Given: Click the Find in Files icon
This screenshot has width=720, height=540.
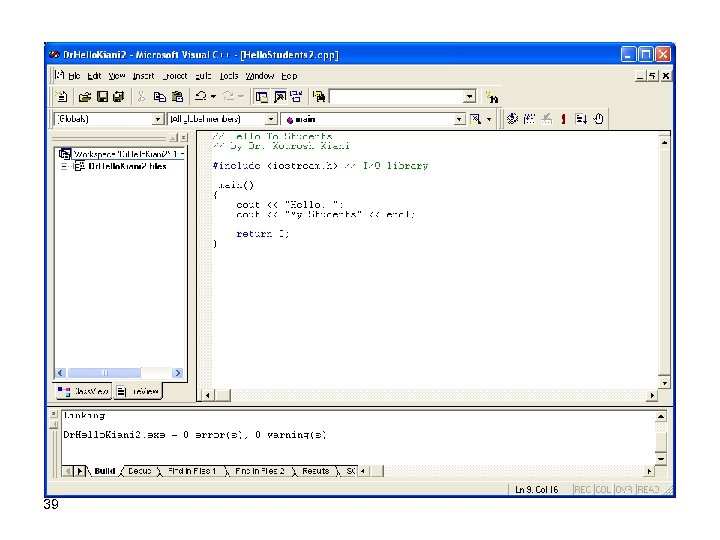Looking at the screenshot, I should click(319, 97).
